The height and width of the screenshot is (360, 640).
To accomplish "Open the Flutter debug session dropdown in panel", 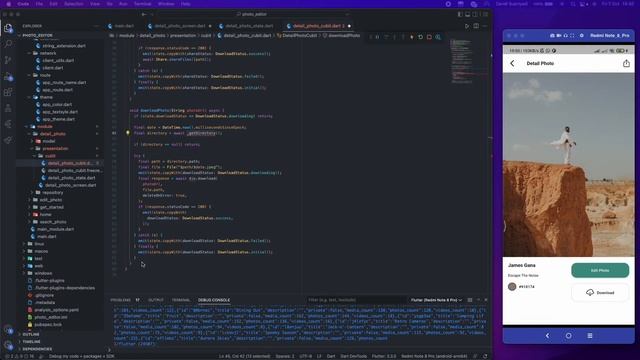I will click(436, 300).
